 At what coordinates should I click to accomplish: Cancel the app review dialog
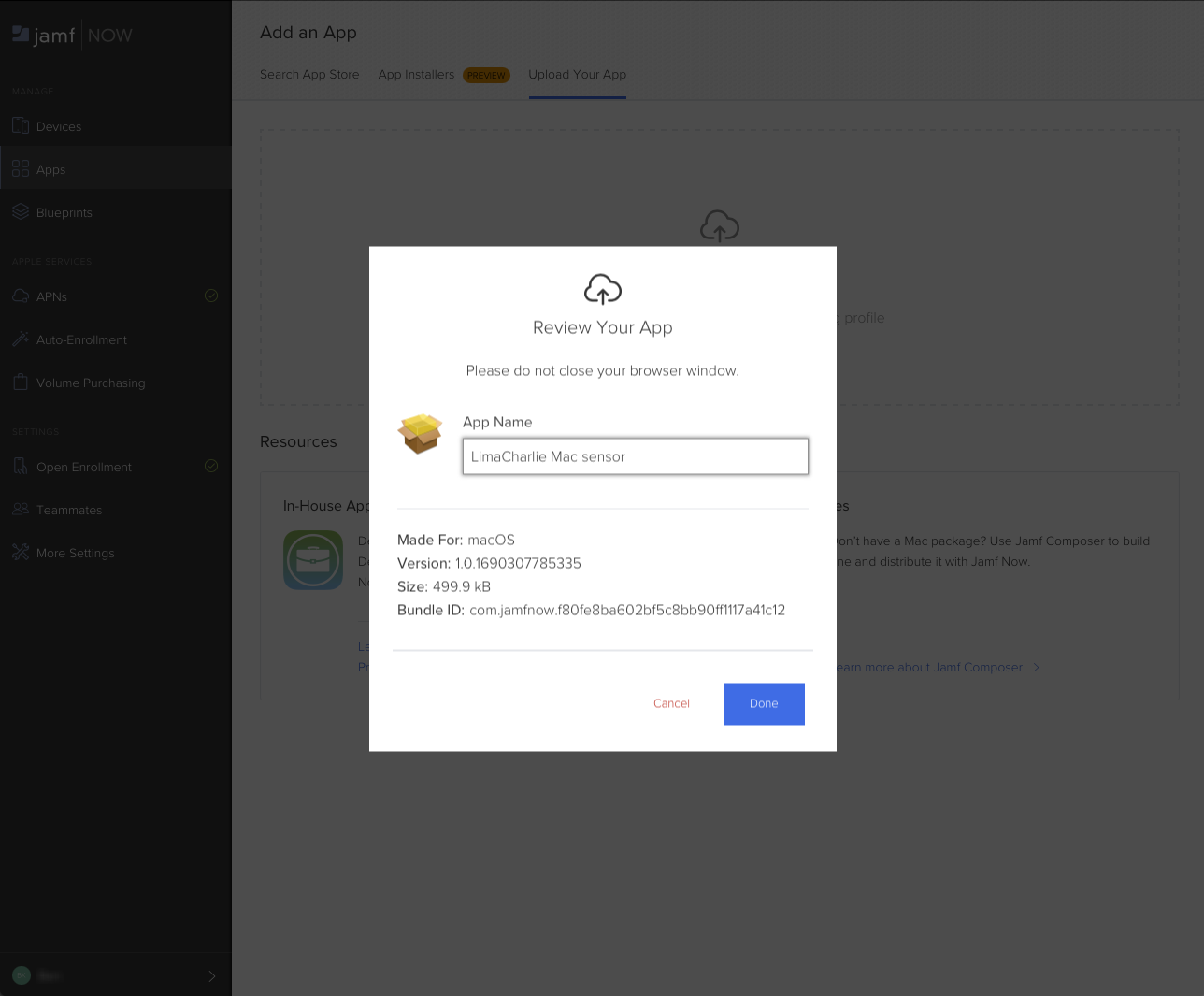click(671, 703)
